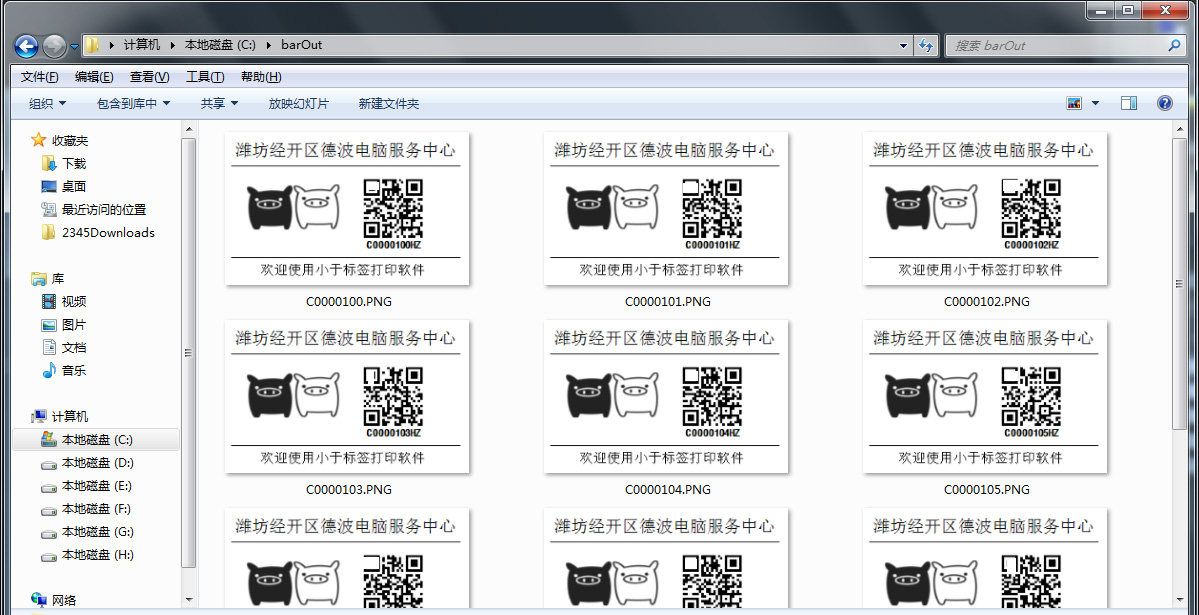The height and width of the screenshot is (615, 1199).
Task: Click the C0000104.PNG file name
Action: click(668, 490)
